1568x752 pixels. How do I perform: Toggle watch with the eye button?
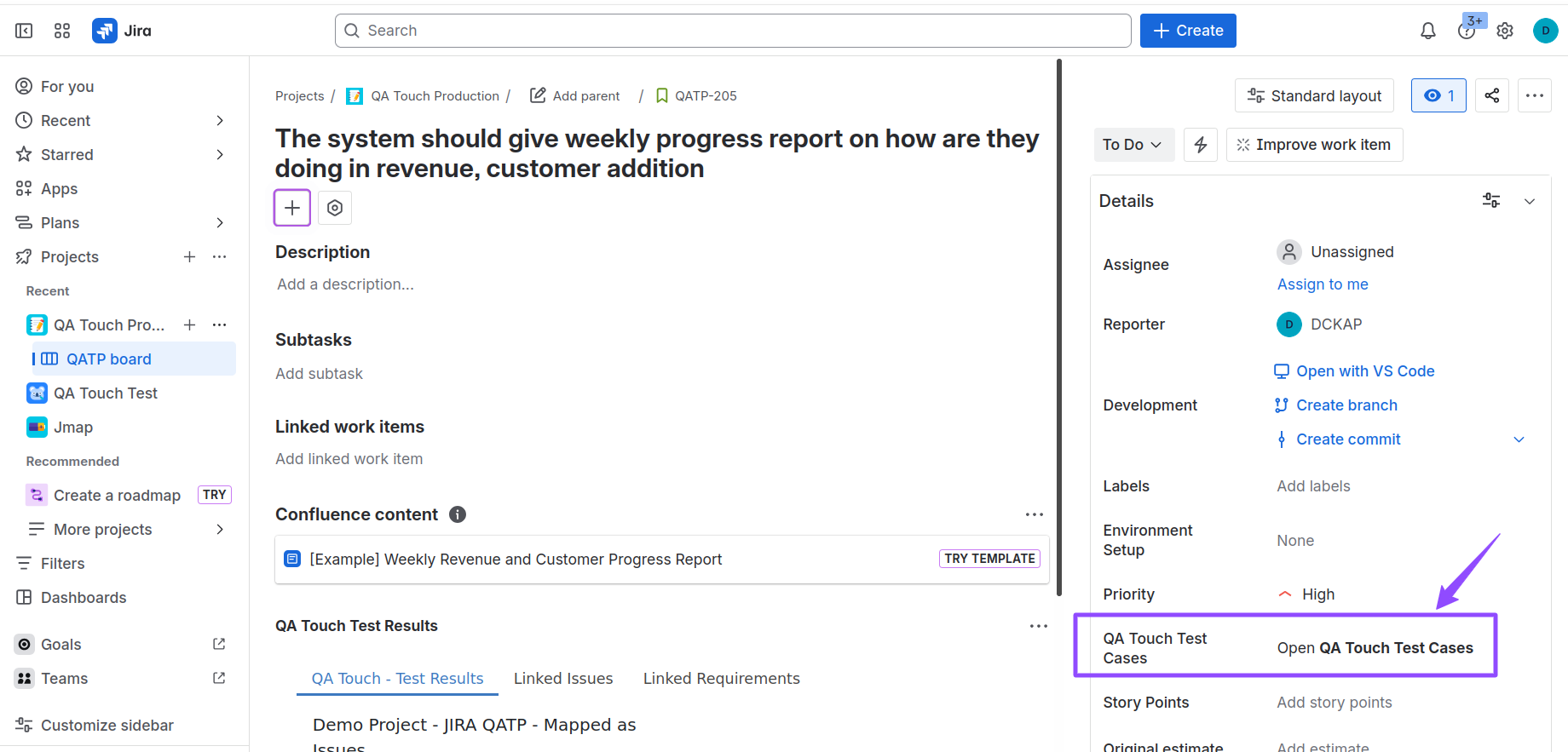pyautogui.click(x=1439, y=95)
